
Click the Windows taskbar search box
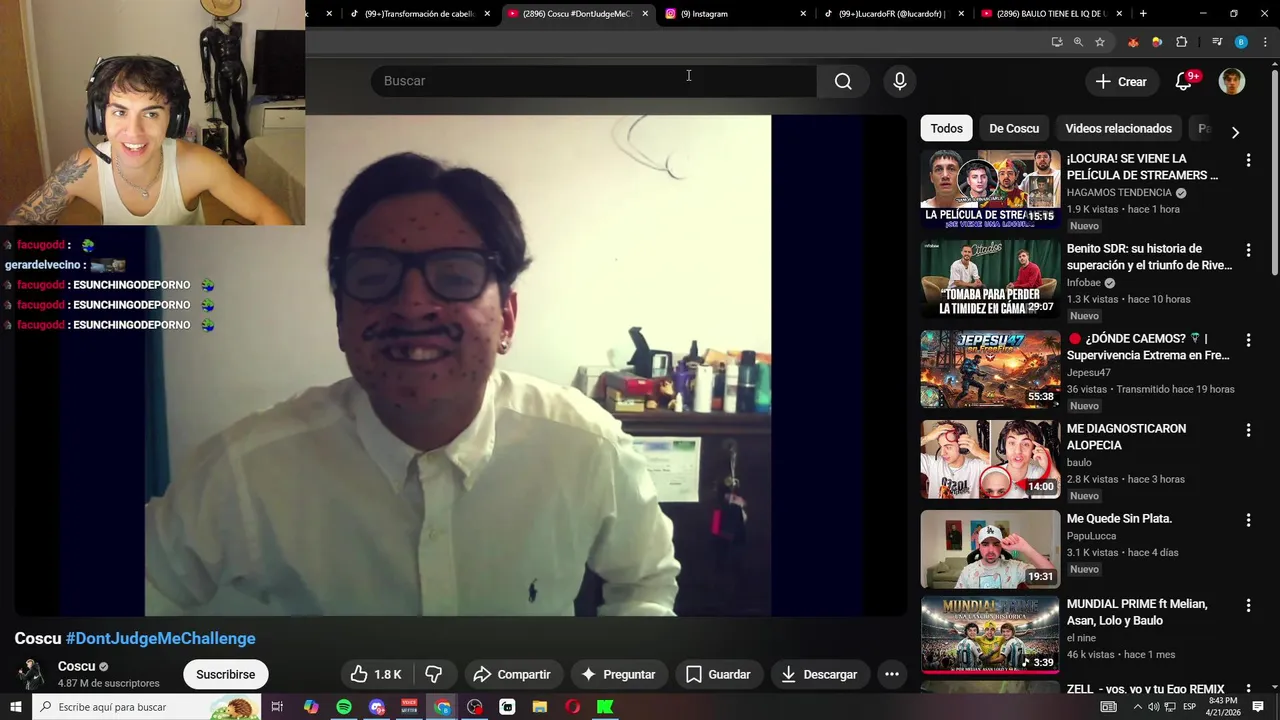point(145,707)
